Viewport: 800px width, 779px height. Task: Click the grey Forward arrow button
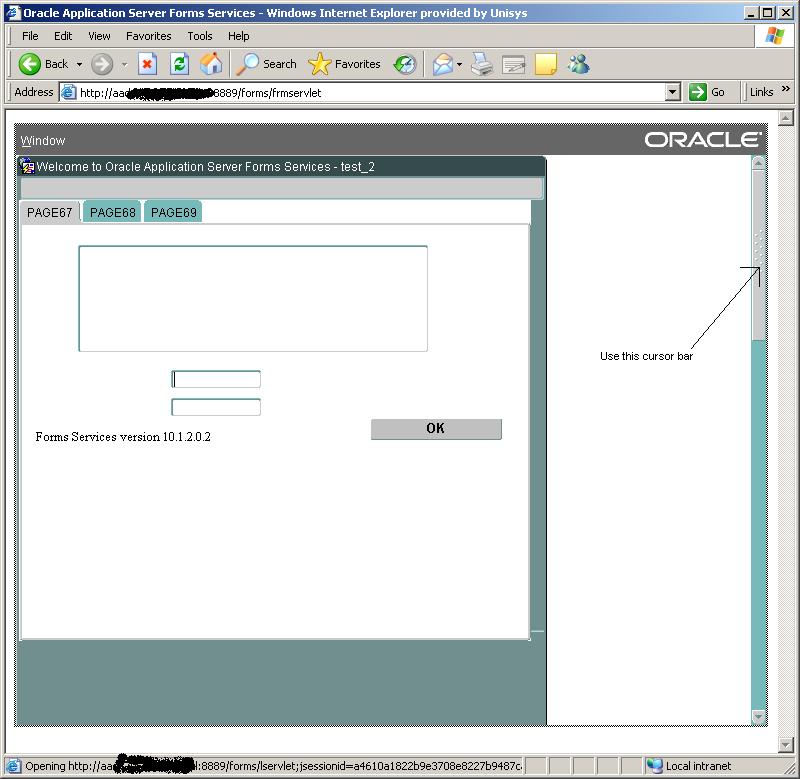[x=102, y=64]
